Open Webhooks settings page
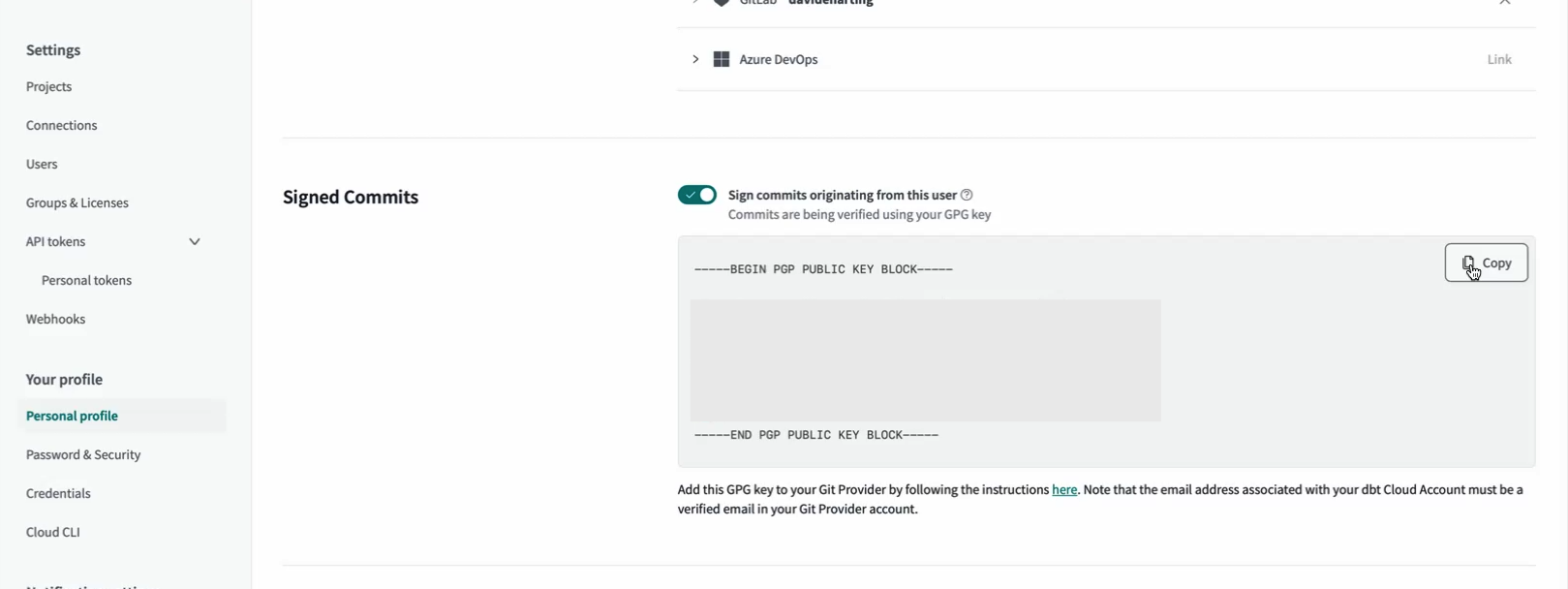Screen dimensions: 1568x589 [x=55, y=319]
